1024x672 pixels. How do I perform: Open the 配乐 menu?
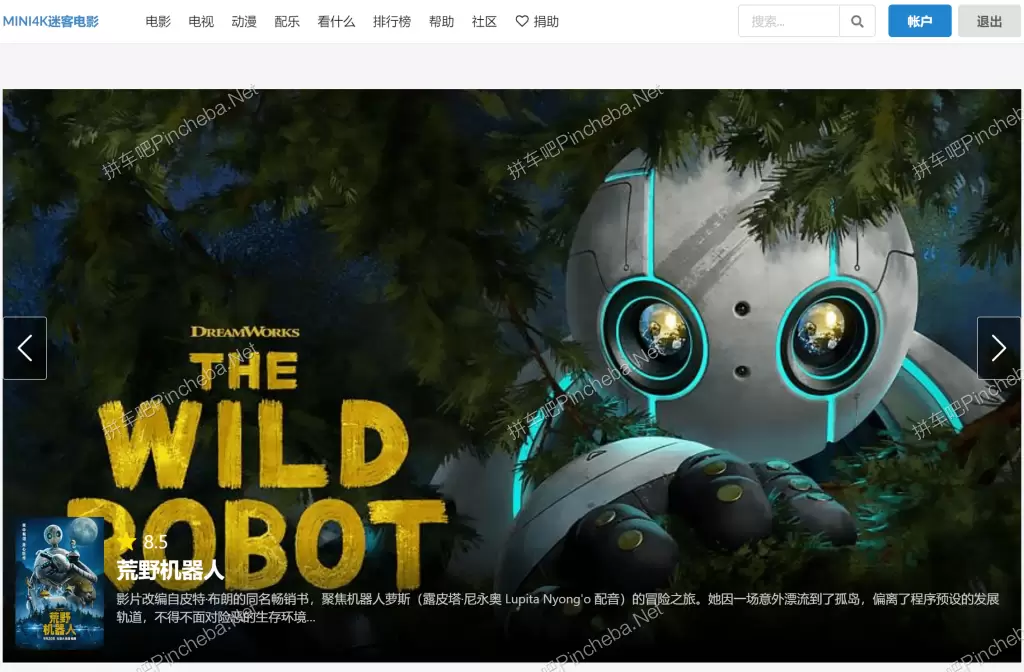pos(287,22)
